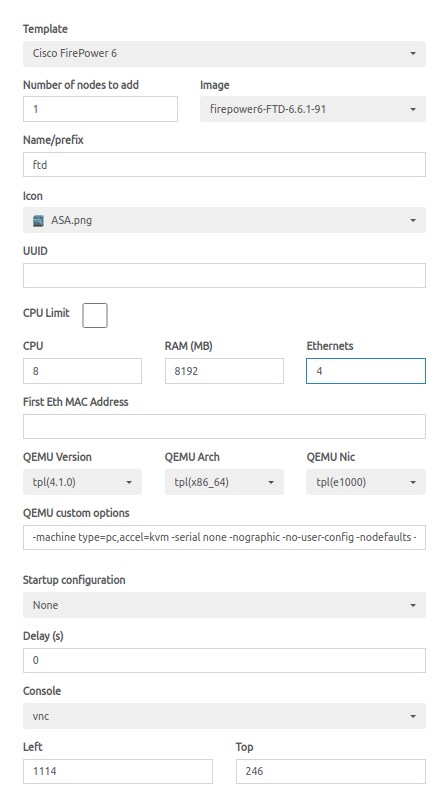
Task: Open the Console type dropdown
Action: [x=224, y=716]
